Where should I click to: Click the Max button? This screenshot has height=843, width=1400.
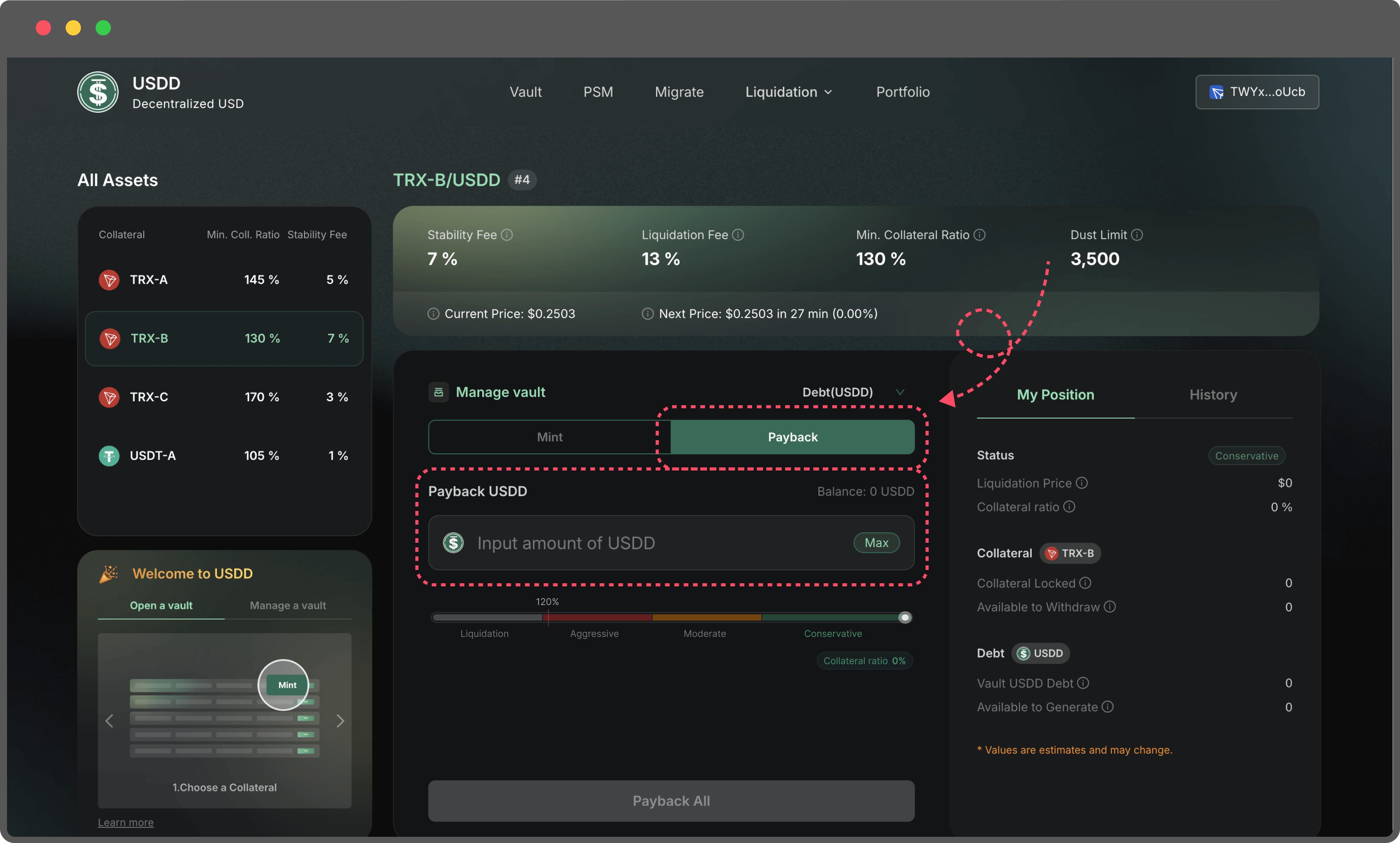pyautogui.click(x=876, y=542)
